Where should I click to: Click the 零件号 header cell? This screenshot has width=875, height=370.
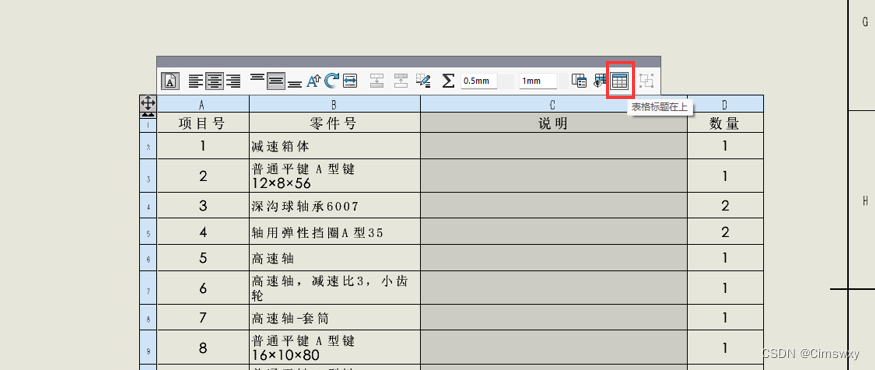(335, 123)
